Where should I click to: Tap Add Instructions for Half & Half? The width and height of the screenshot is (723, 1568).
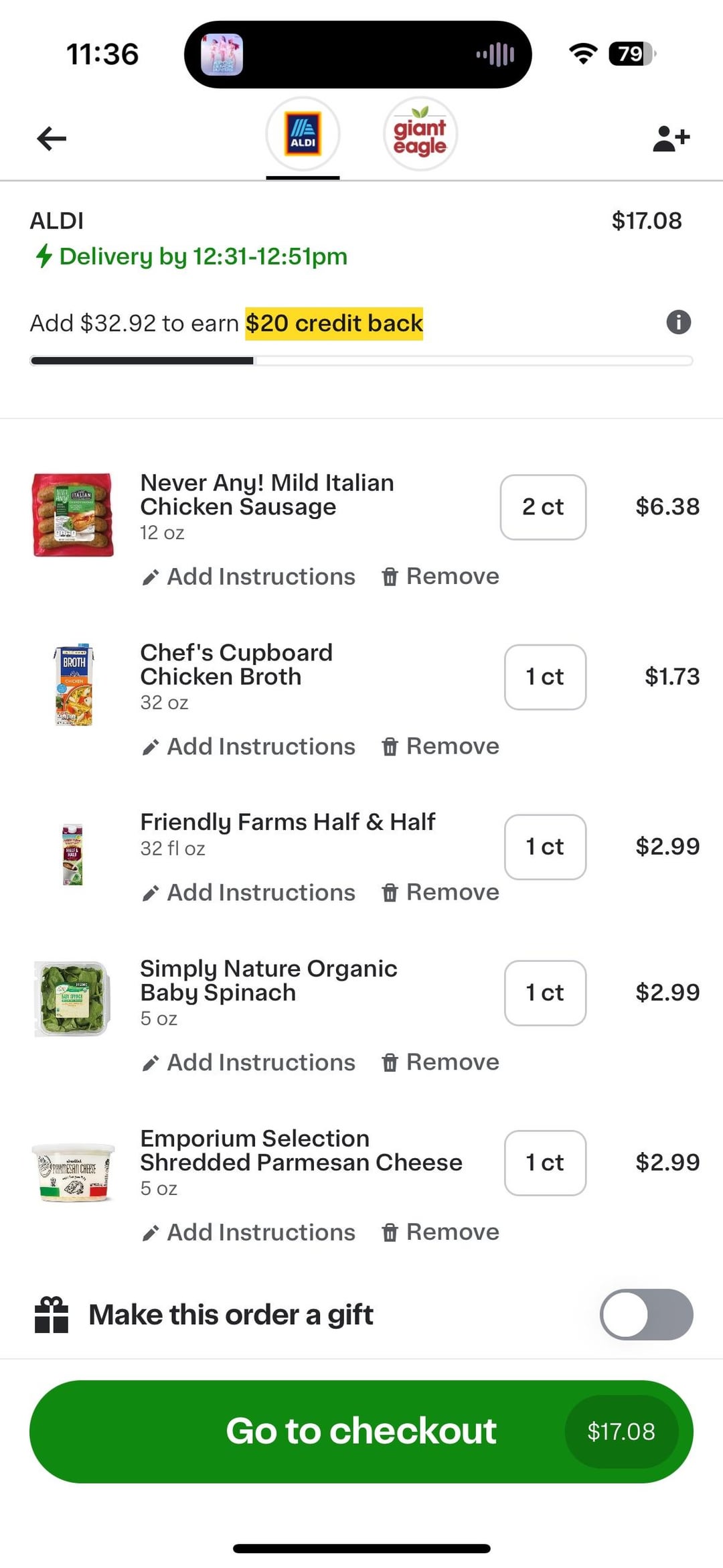point(260,893)
